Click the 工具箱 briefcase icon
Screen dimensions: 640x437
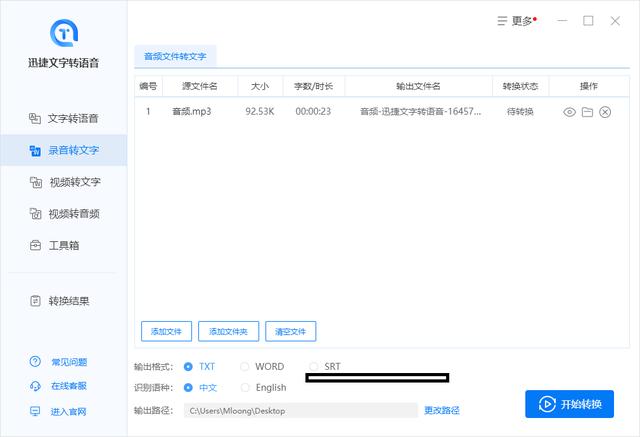point(36,245)
